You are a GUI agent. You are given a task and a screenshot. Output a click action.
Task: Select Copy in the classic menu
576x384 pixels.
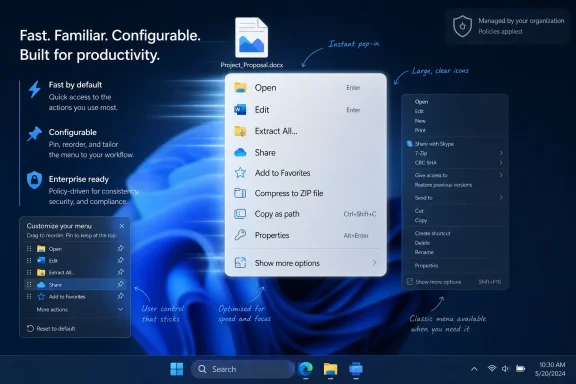(421, 220)
